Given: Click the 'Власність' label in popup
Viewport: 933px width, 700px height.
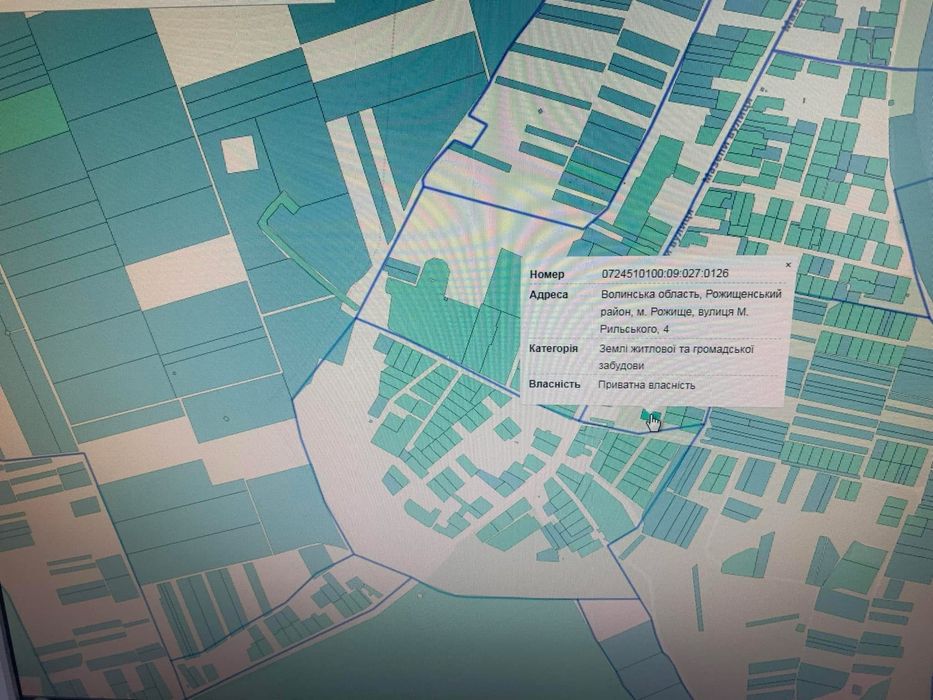Looking at the screenshot, I should click(x=554, y=384).
